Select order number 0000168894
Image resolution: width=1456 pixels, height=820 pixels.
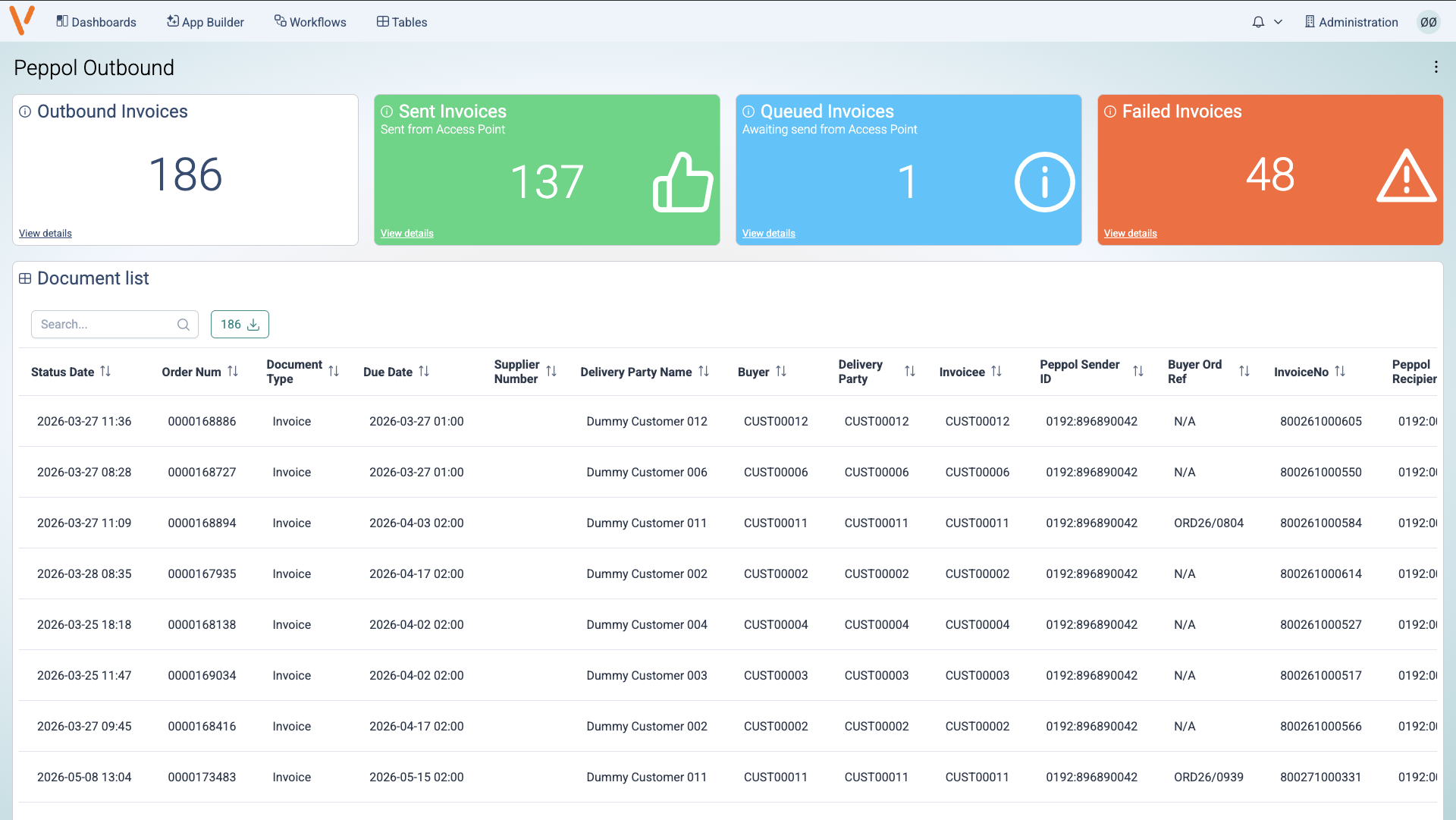202,523
